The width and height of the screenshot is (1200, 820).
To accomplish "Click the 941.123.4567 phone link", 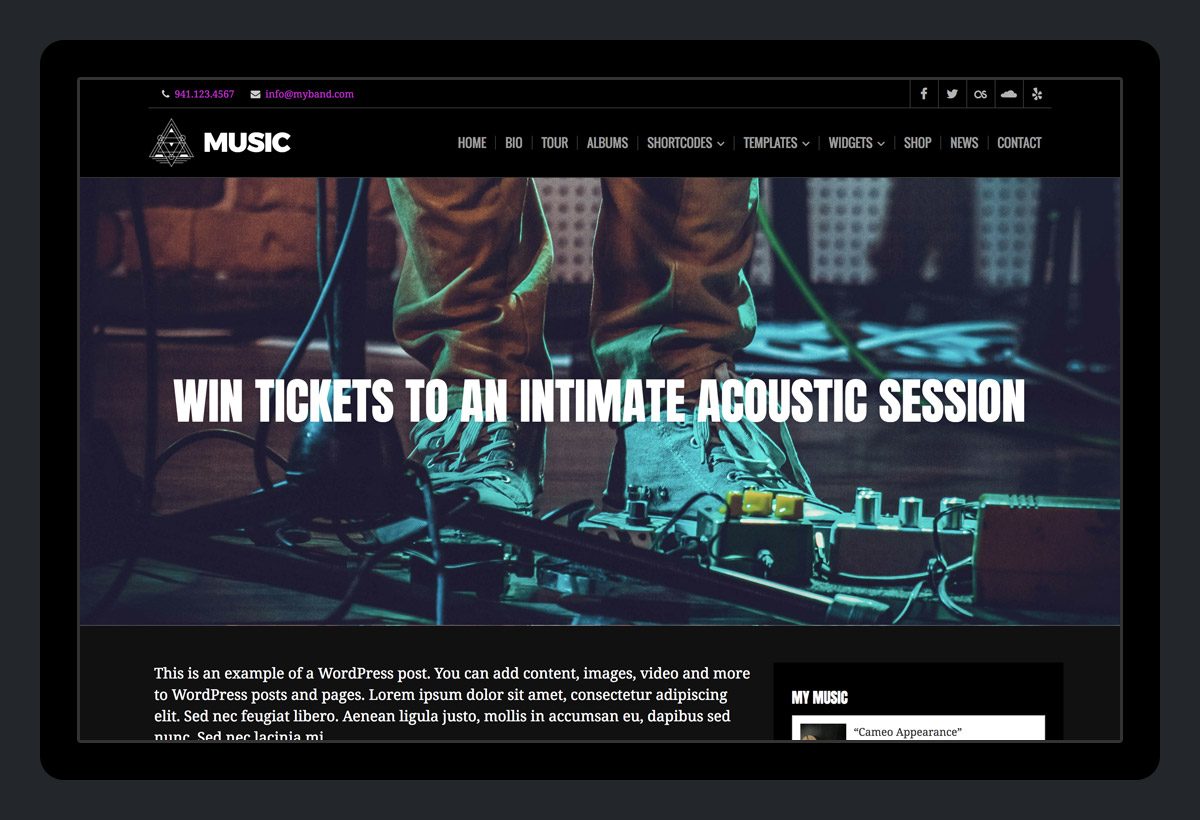I will coord(204,94).
